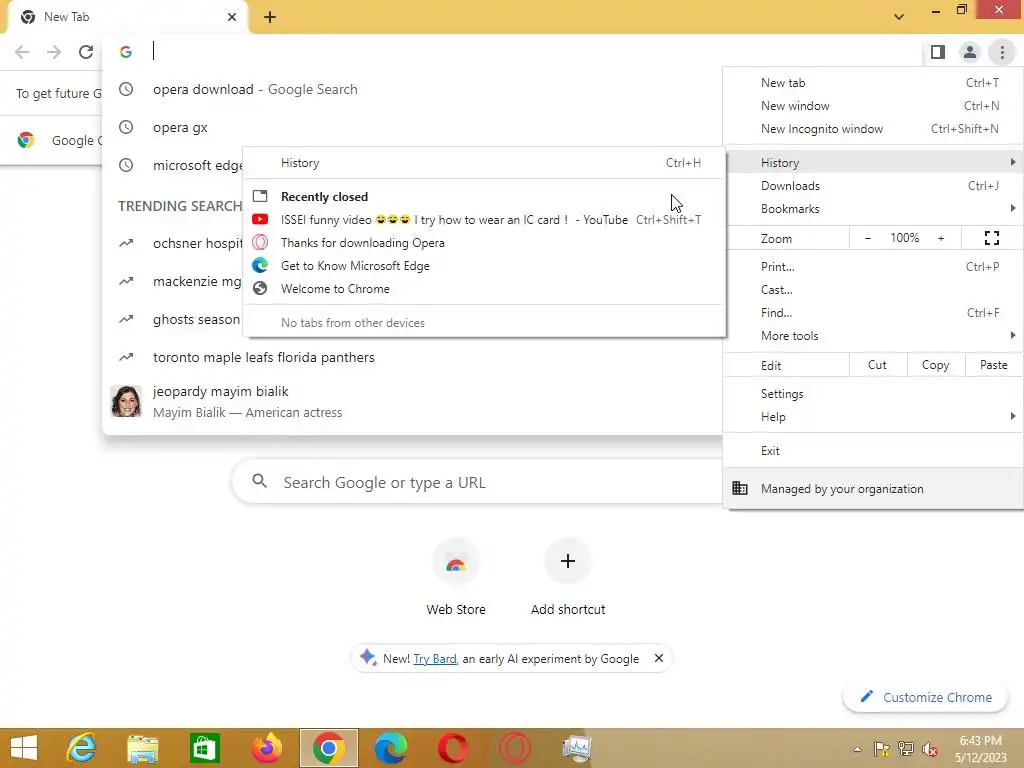Click Exit in the Chrome menu
Screen dimensions: 1024x768
click(873, 451)
